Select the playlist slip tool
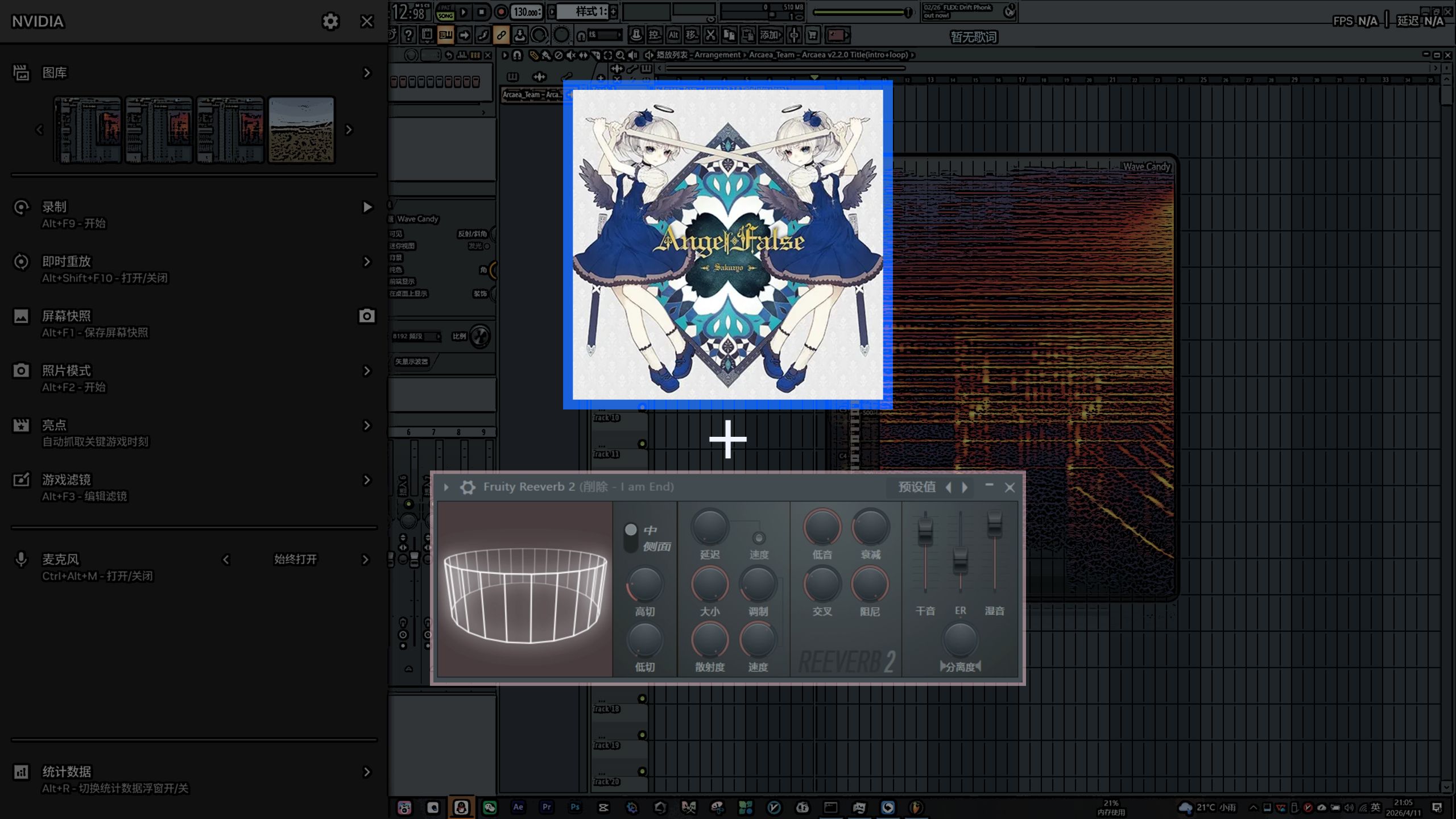 tap(583, 55)
